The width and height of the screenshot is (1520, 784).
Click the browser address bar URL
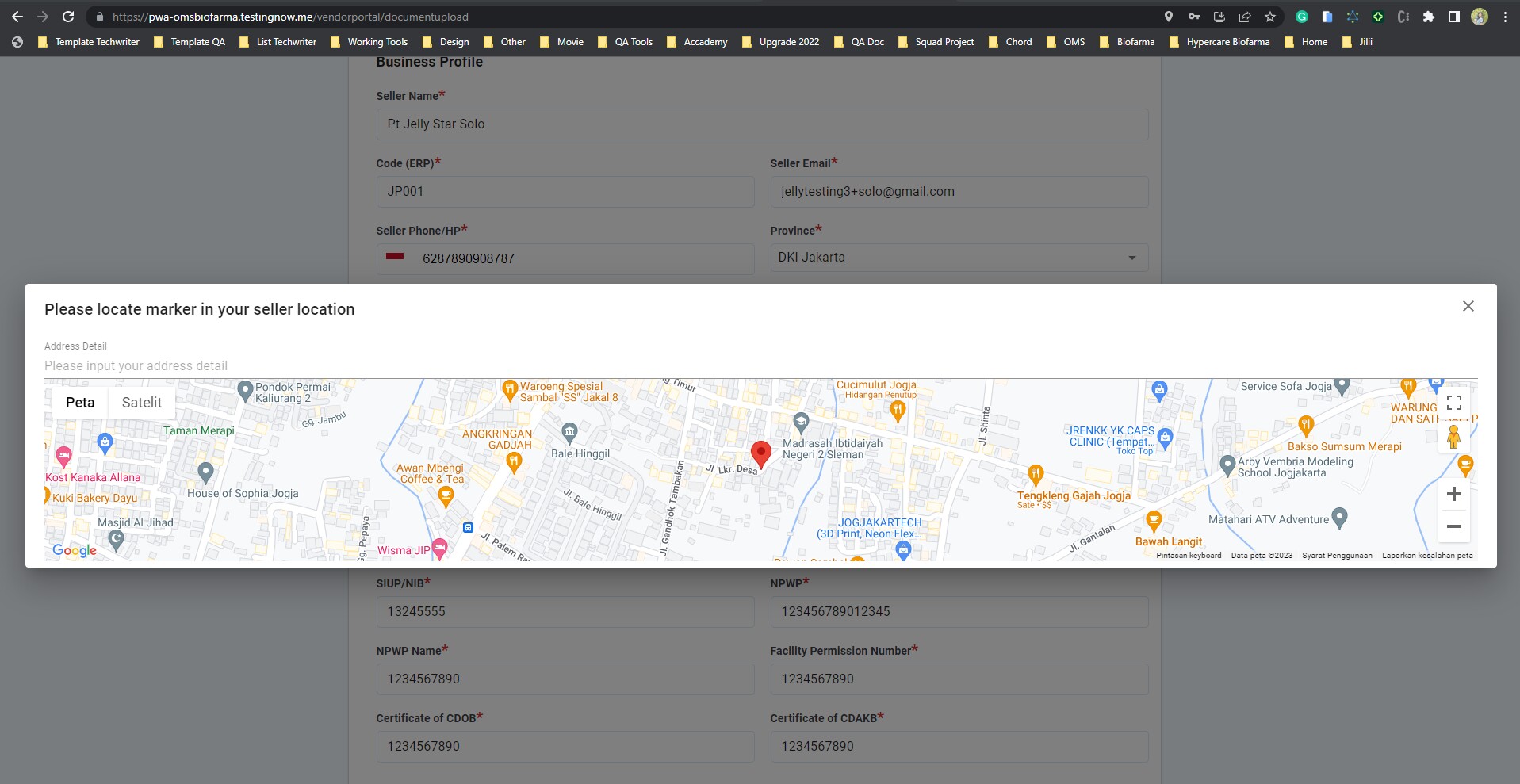(x=290, y=17)
